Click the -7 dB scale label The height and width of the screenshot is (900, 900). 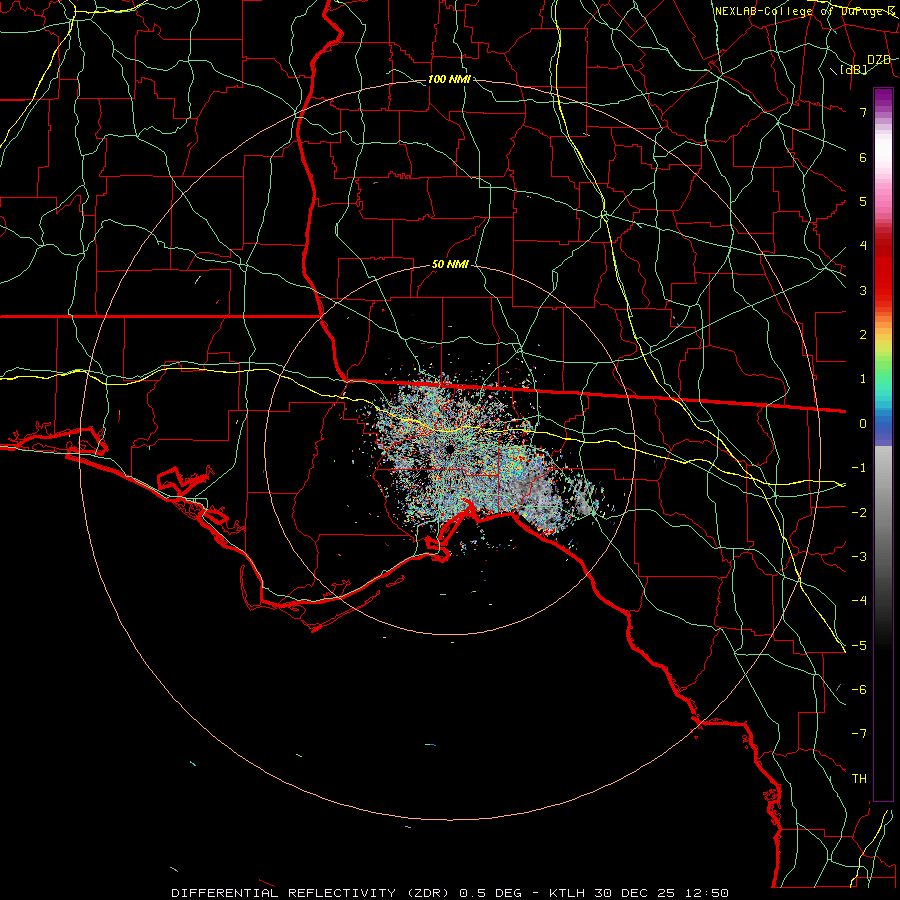pos(859,734)
